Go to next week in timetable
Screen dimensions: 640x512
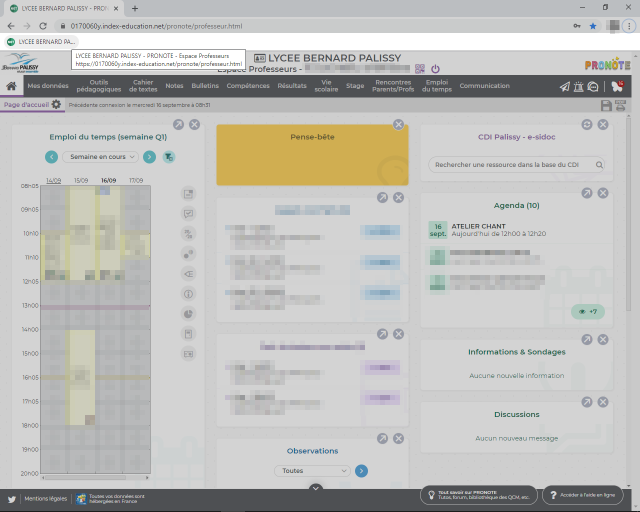click(149, 157)
